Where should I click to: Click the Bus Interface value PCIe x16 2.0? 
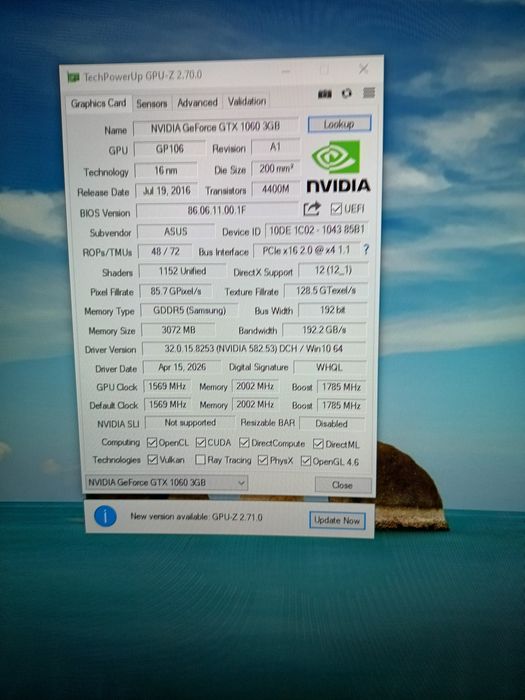click(x=307, y=250)
